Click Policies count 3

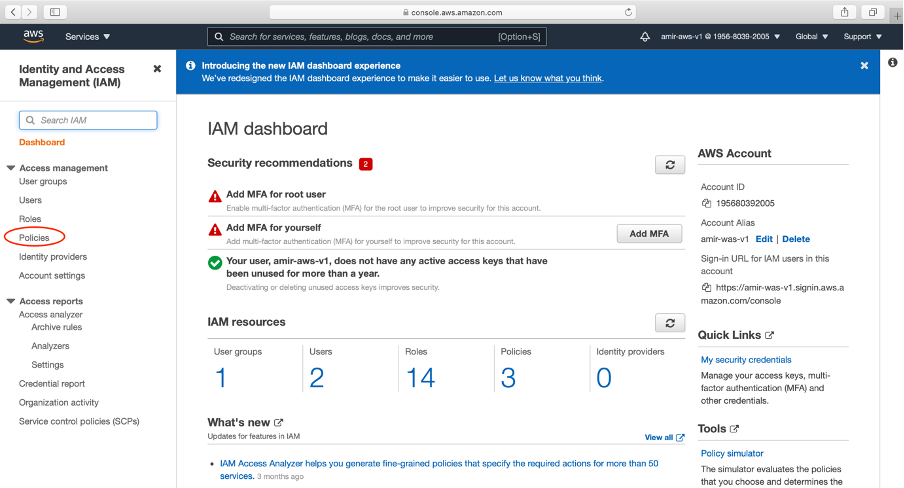pos(508,378)
